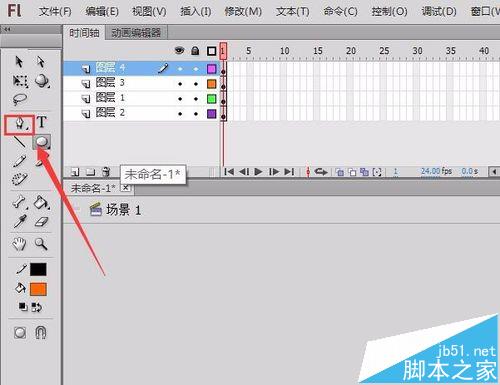Step back one frame
Image resolution: width=500 pixels, height=385 pixels.
point(244,172)
